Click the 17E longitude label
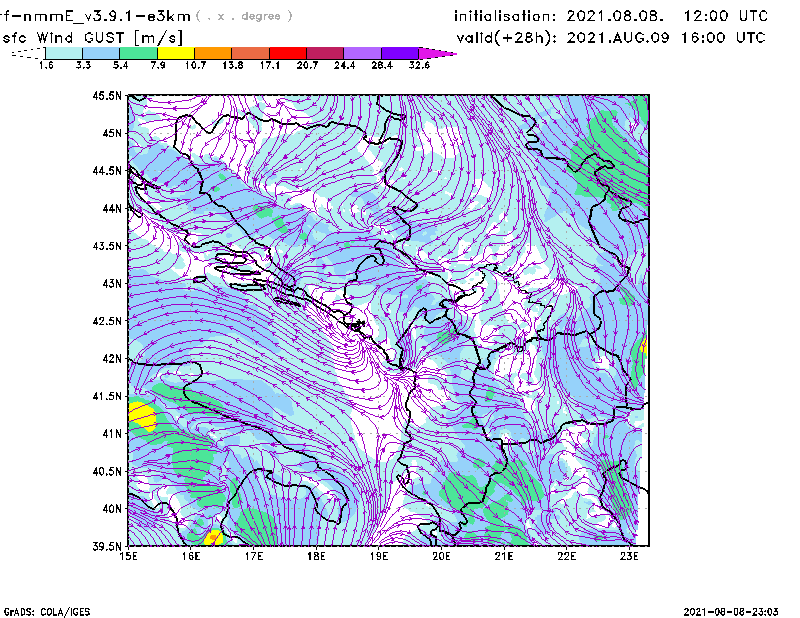The image size is (800, 618). tap(254, 556)
